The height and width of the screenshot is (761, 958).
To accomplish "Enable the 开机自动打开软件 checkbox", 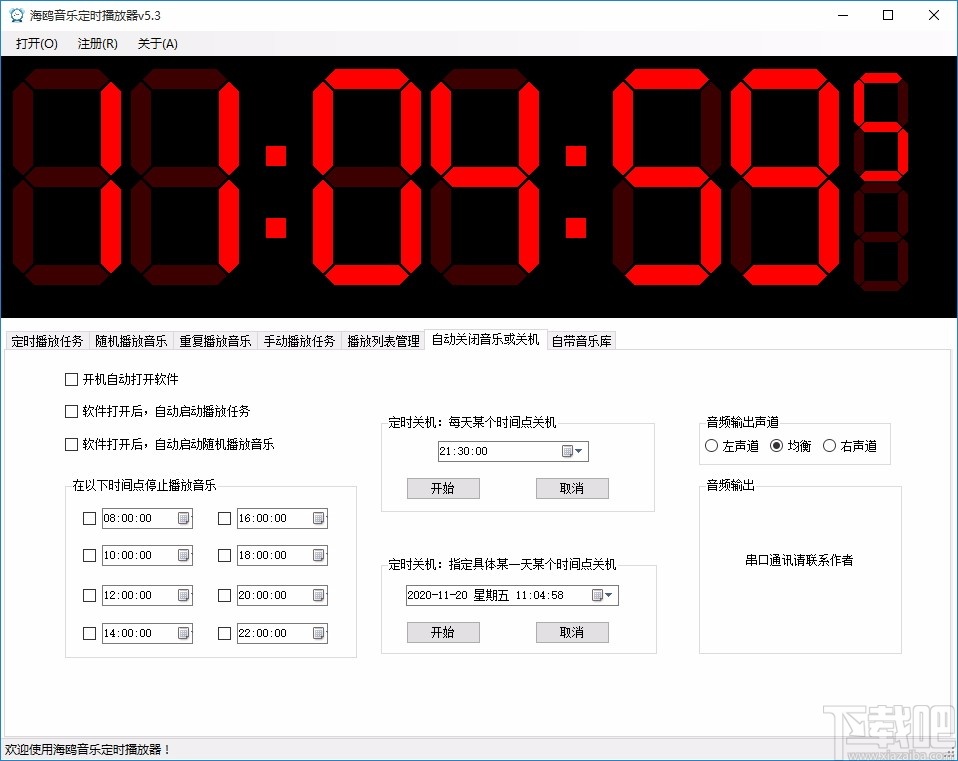I will pos(71,379).
